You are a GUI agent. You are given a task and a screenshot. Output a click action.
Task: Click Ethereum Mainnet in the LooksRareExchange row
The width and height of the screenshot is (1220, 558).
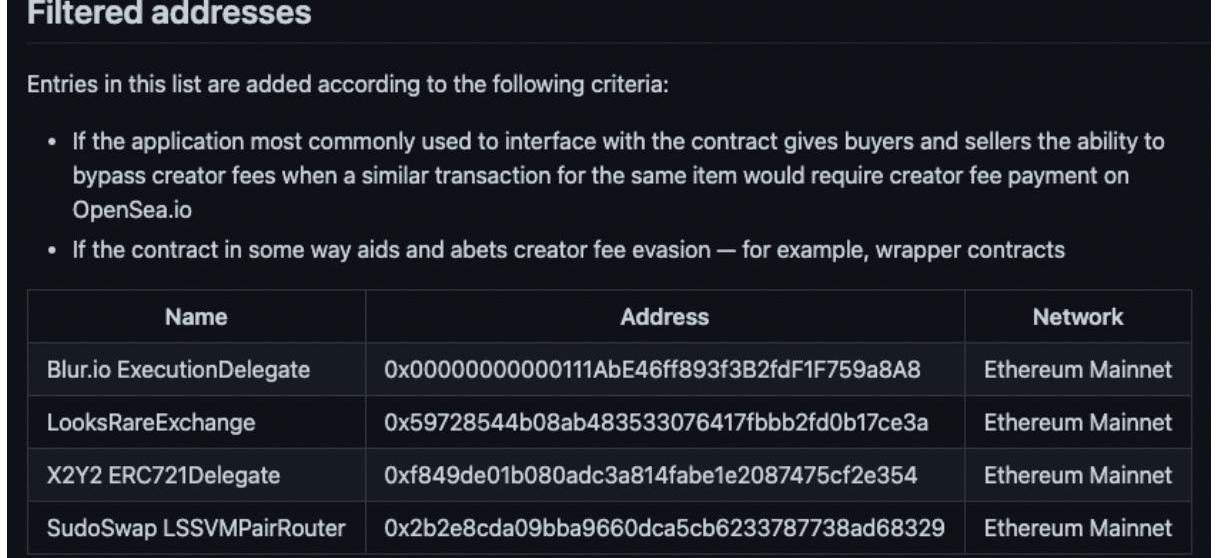point(1078,423)
